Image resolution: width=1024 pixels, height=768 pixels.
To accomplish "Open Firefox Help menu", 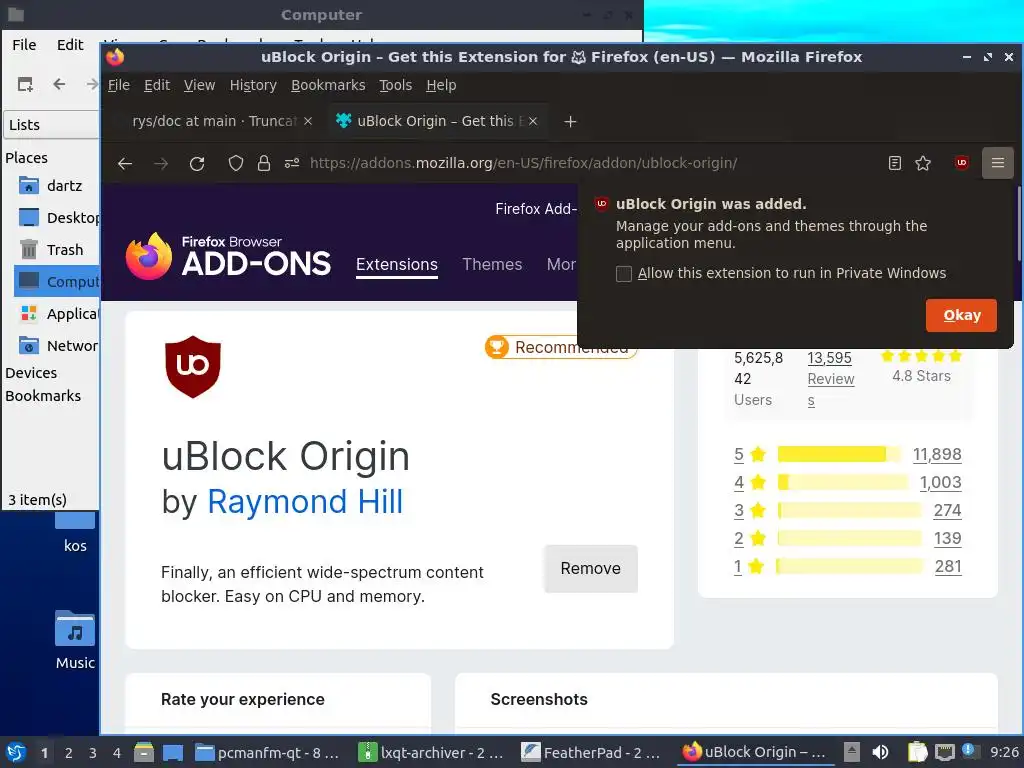I will coord(441,85).
